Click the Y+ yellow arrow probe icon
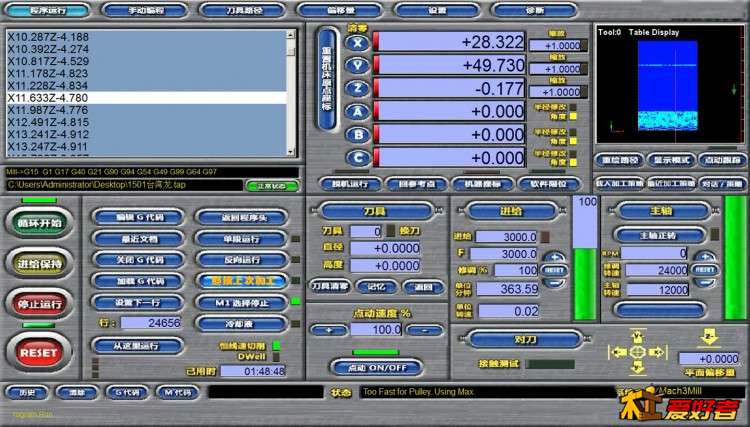The width and height of the screenshot is (750, 427). click(637, 337)
